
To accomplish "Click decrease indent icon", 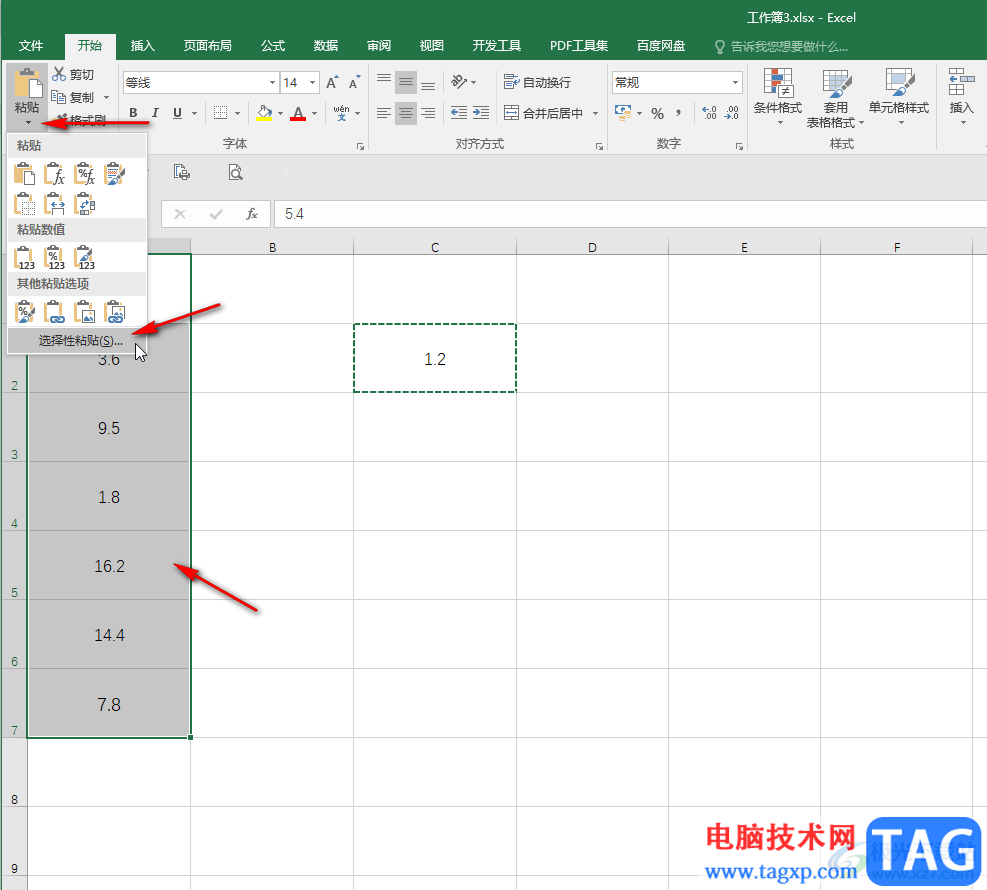I will pyautogui.click(x=459, y=113).
